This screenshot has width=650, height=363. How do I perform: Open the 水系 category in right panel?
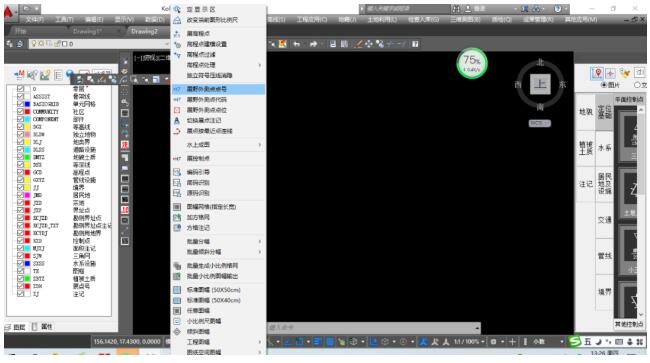click(x=604, y=148)
